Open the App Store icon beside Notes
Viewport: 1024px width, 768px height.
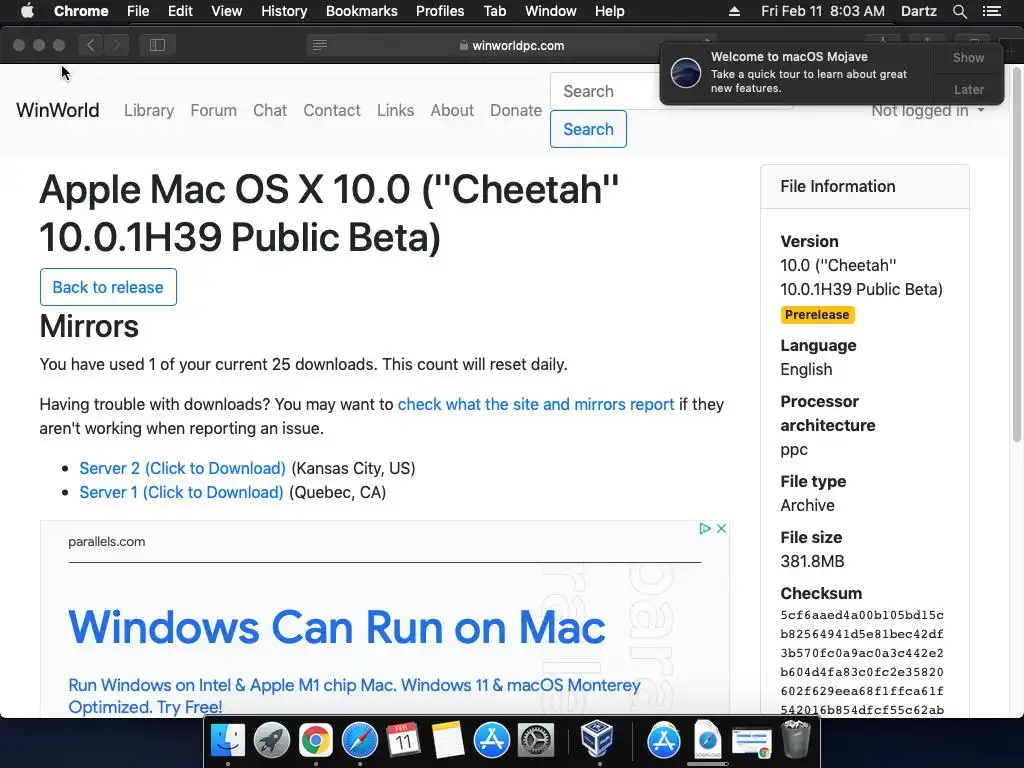click(492, 740)
